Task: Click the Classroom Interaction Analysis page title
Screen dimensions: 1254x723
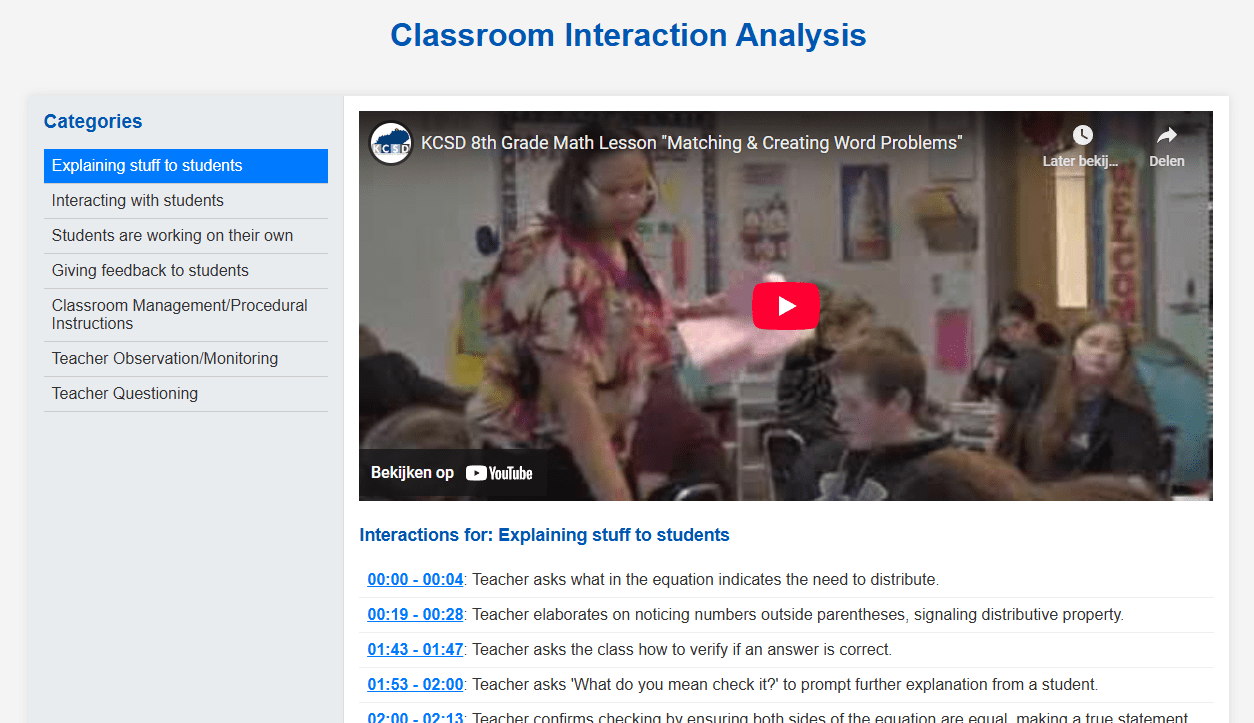Action: click(x=628, y=35)
